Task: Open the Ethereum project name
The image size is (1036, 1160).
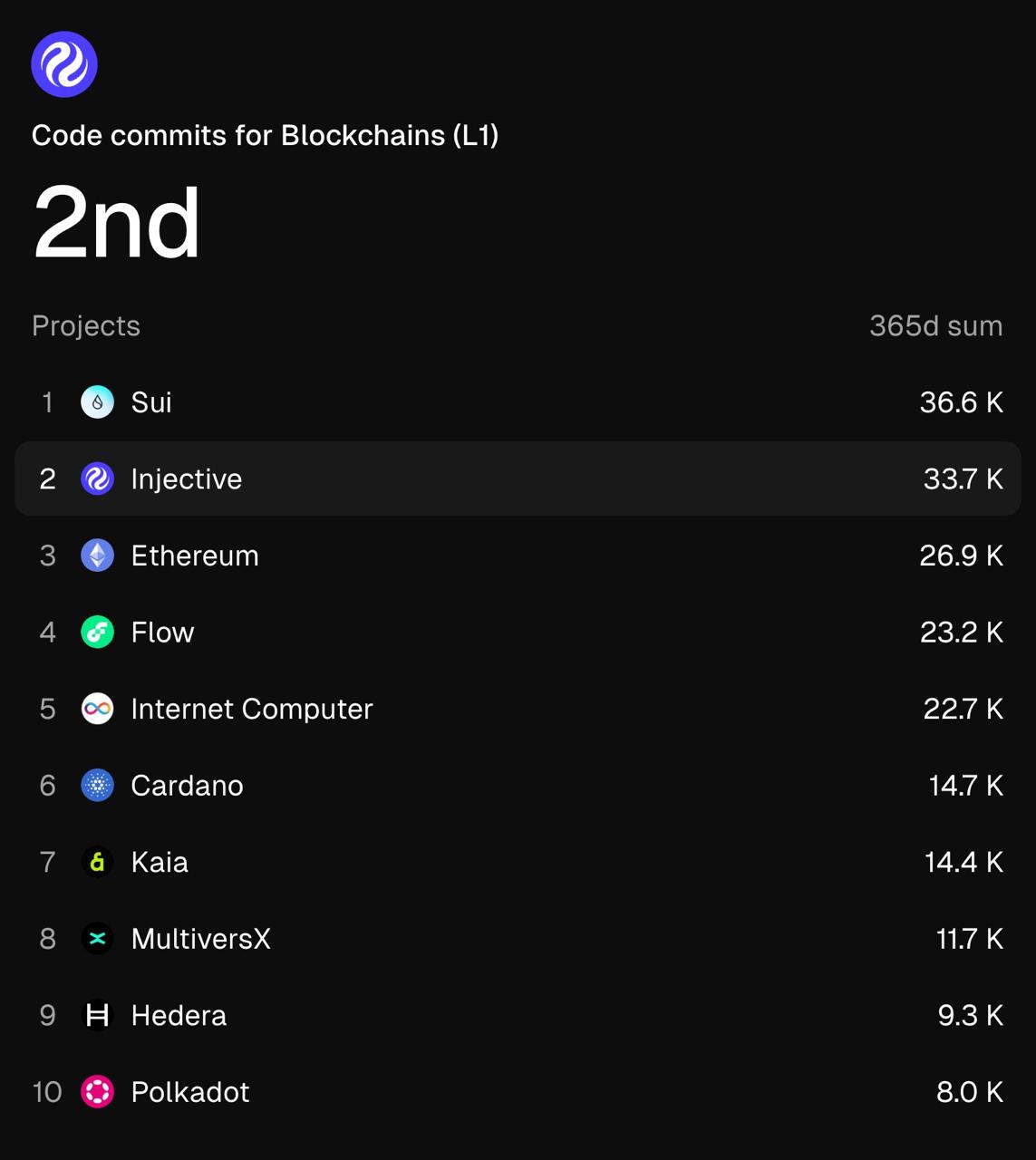Action: (x=195, y=556)
